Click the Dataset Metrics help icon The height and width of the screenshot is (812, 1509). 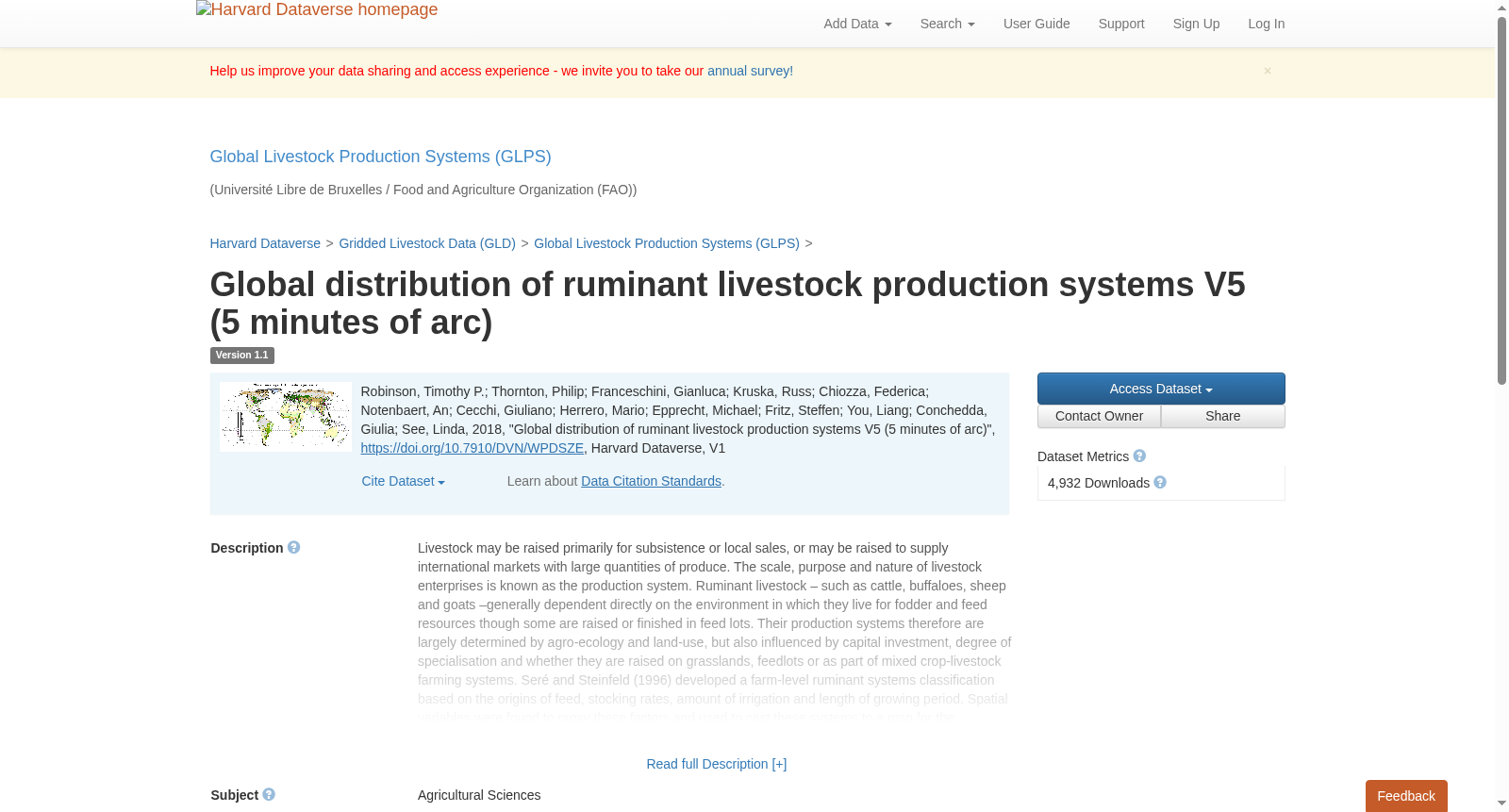1139,456
